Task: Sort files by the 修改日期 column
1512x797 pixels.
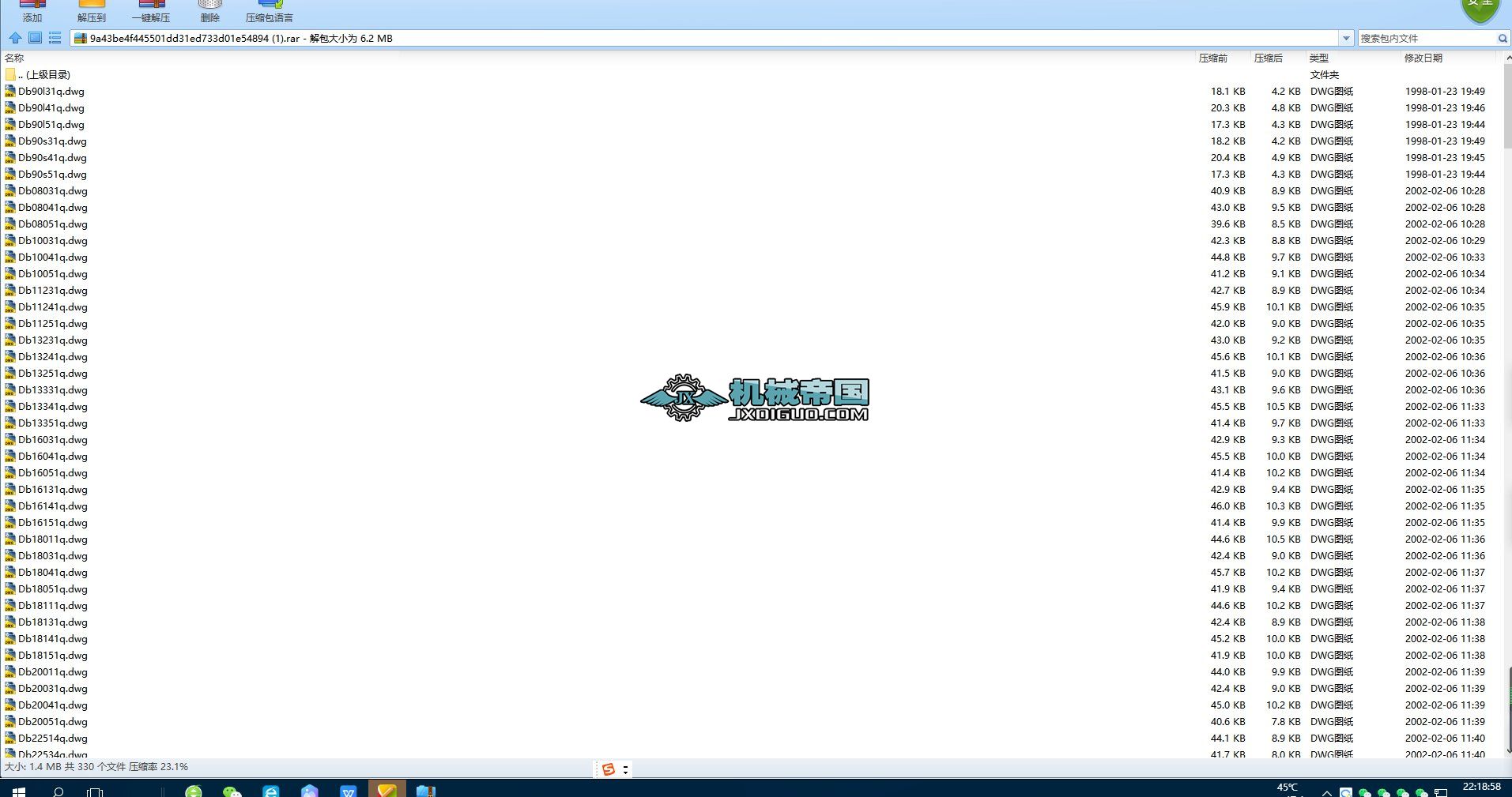Action: click(x=1423, y=57)
